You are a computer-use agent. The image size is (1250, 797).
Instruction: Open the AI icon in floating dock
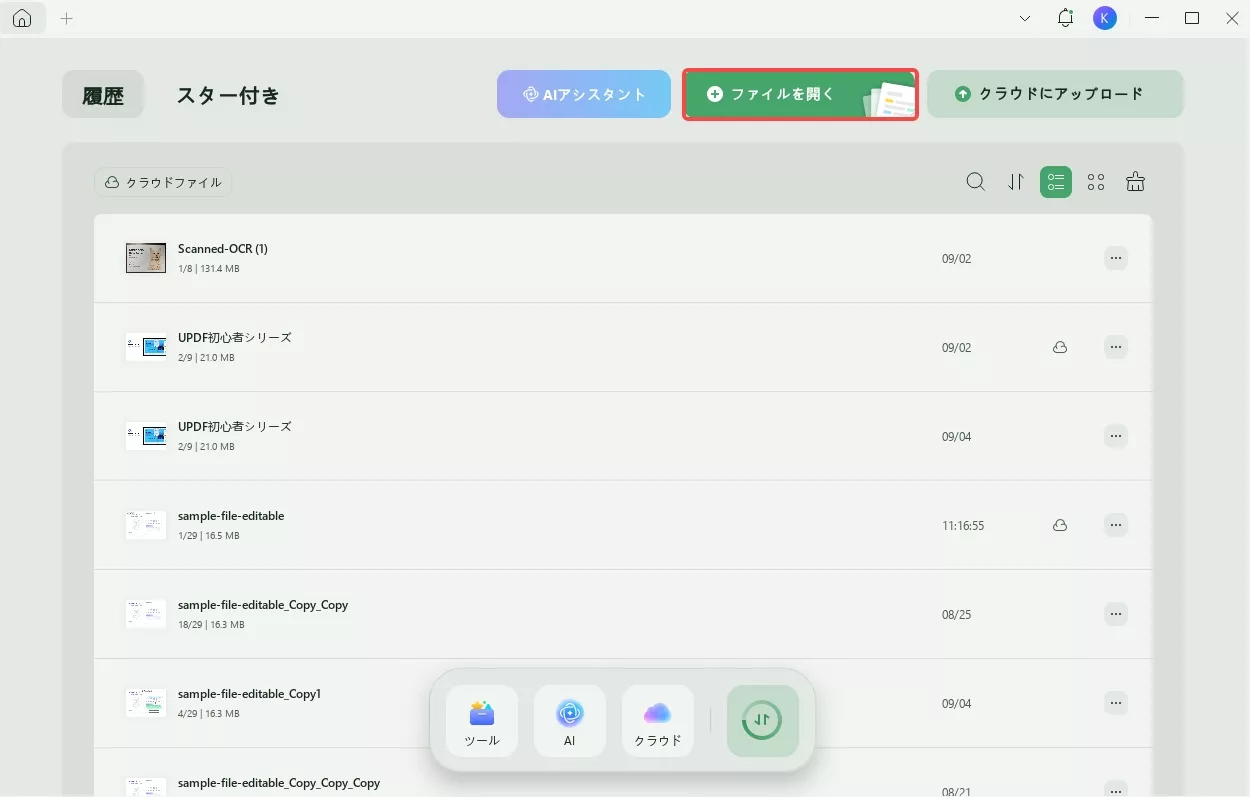tap(570, 721)
